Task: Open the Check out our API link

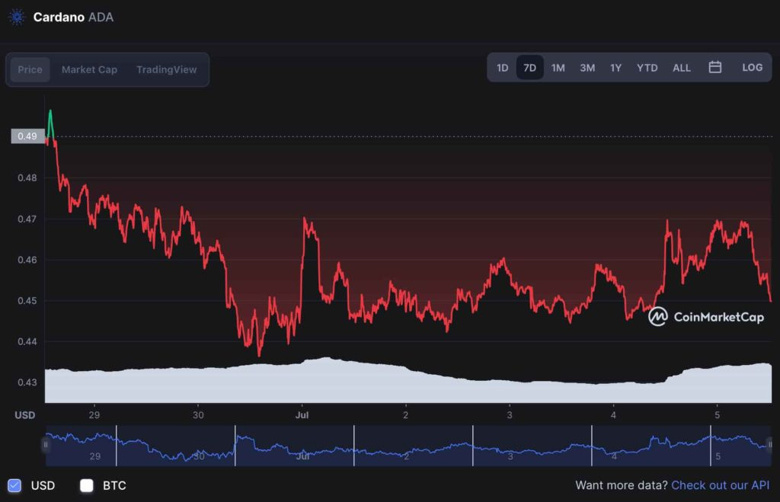Action: pyautogui.click(x=720, y=485)
